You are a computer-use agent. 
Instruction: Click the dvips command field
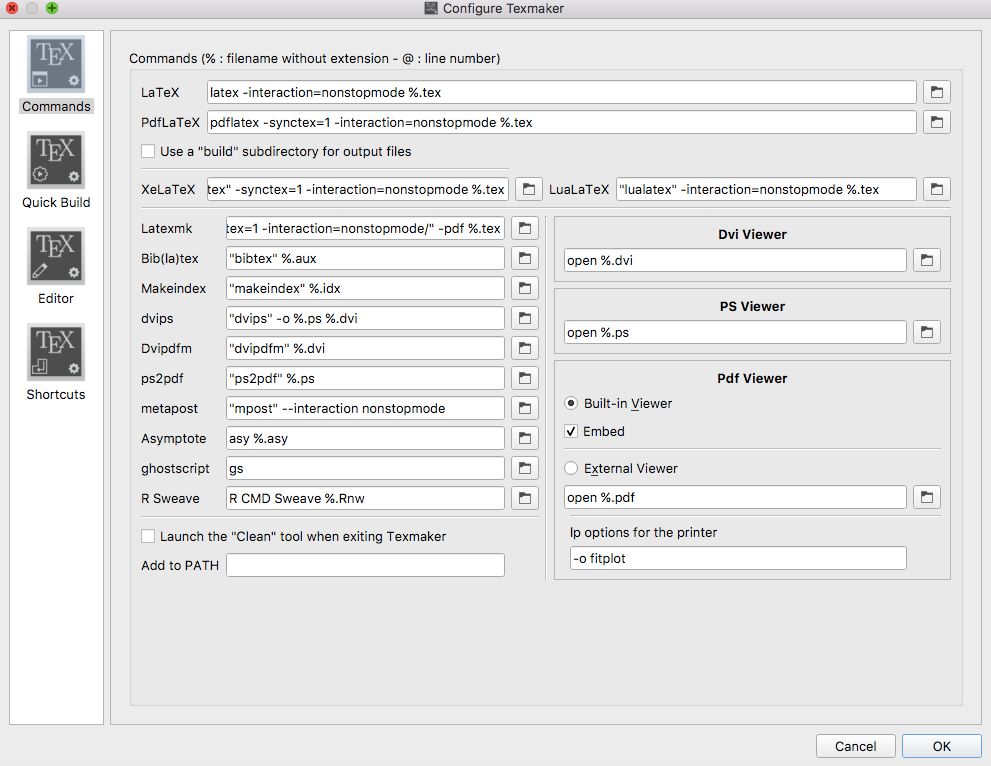coord(365,318)
